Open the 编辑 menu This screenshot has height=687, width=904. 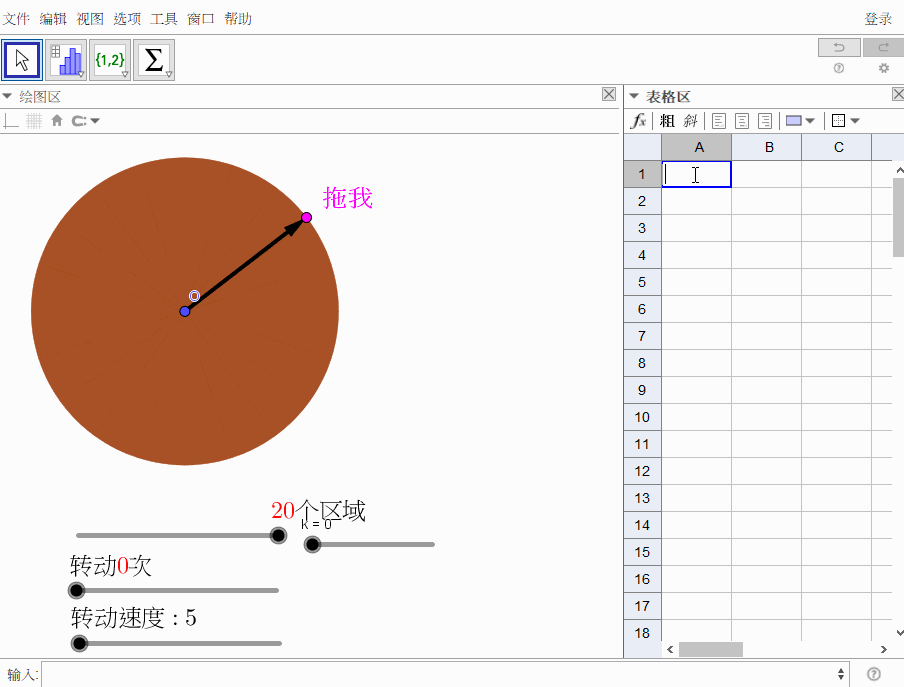[53, 19]
